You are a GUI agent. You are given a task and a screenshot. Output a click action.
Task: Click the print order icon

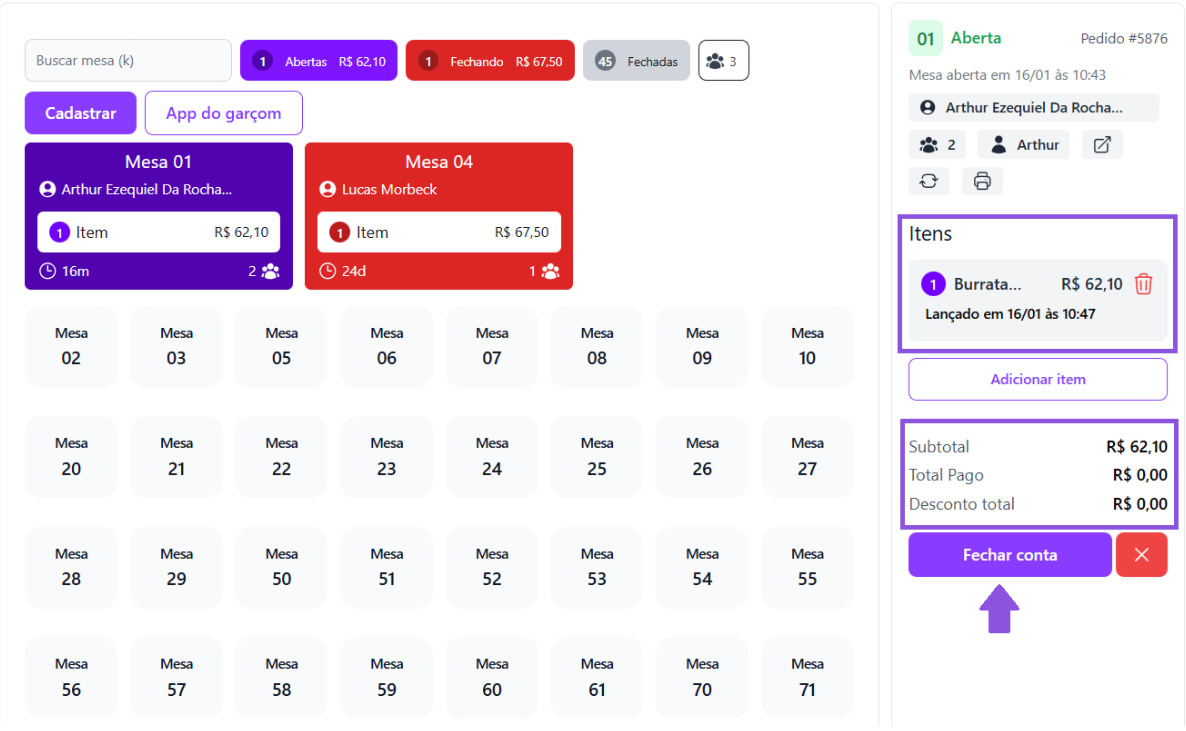[x=982, y=181]
